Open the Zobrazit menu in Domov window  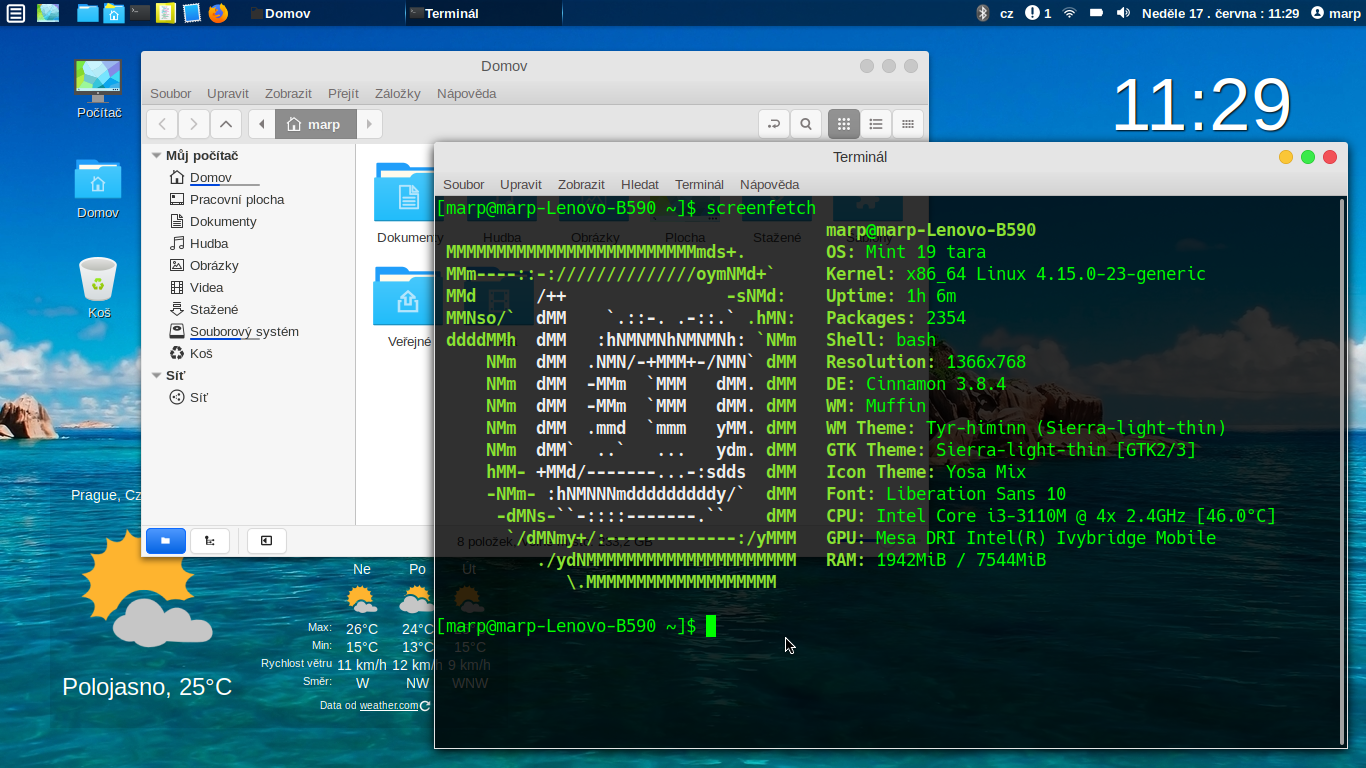click(289, 93)
